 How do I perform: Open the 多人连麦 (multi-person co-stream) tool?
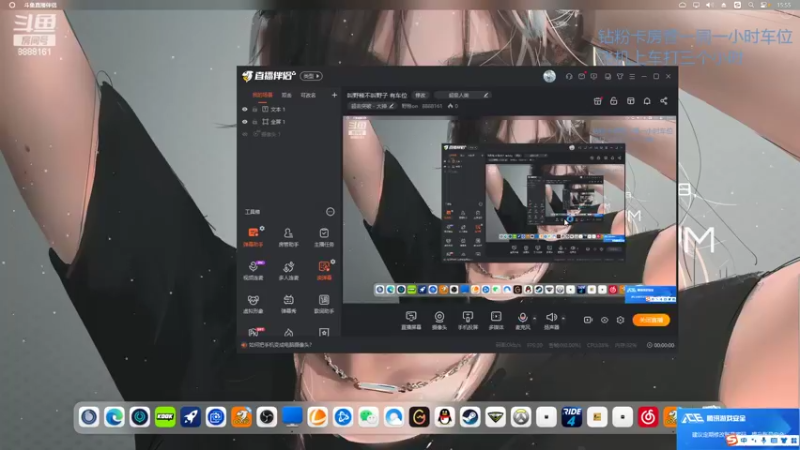point(288,270)
